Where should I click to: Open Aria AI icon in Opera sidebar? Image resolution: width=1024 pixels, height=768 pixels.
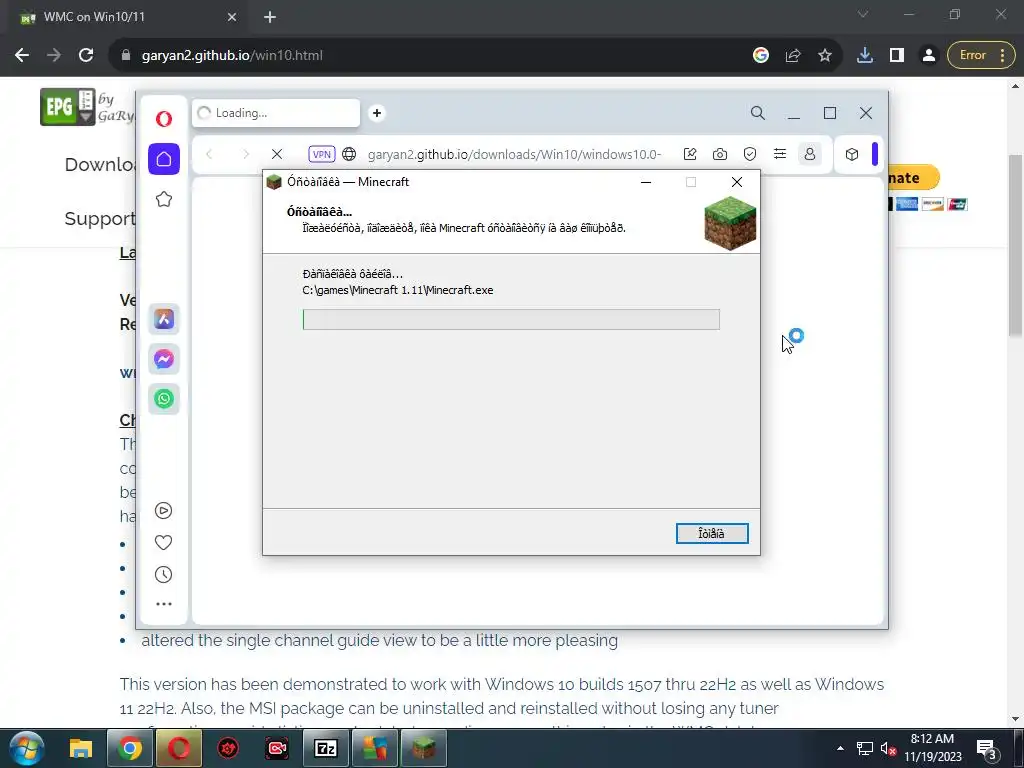(x=164, y=319)
